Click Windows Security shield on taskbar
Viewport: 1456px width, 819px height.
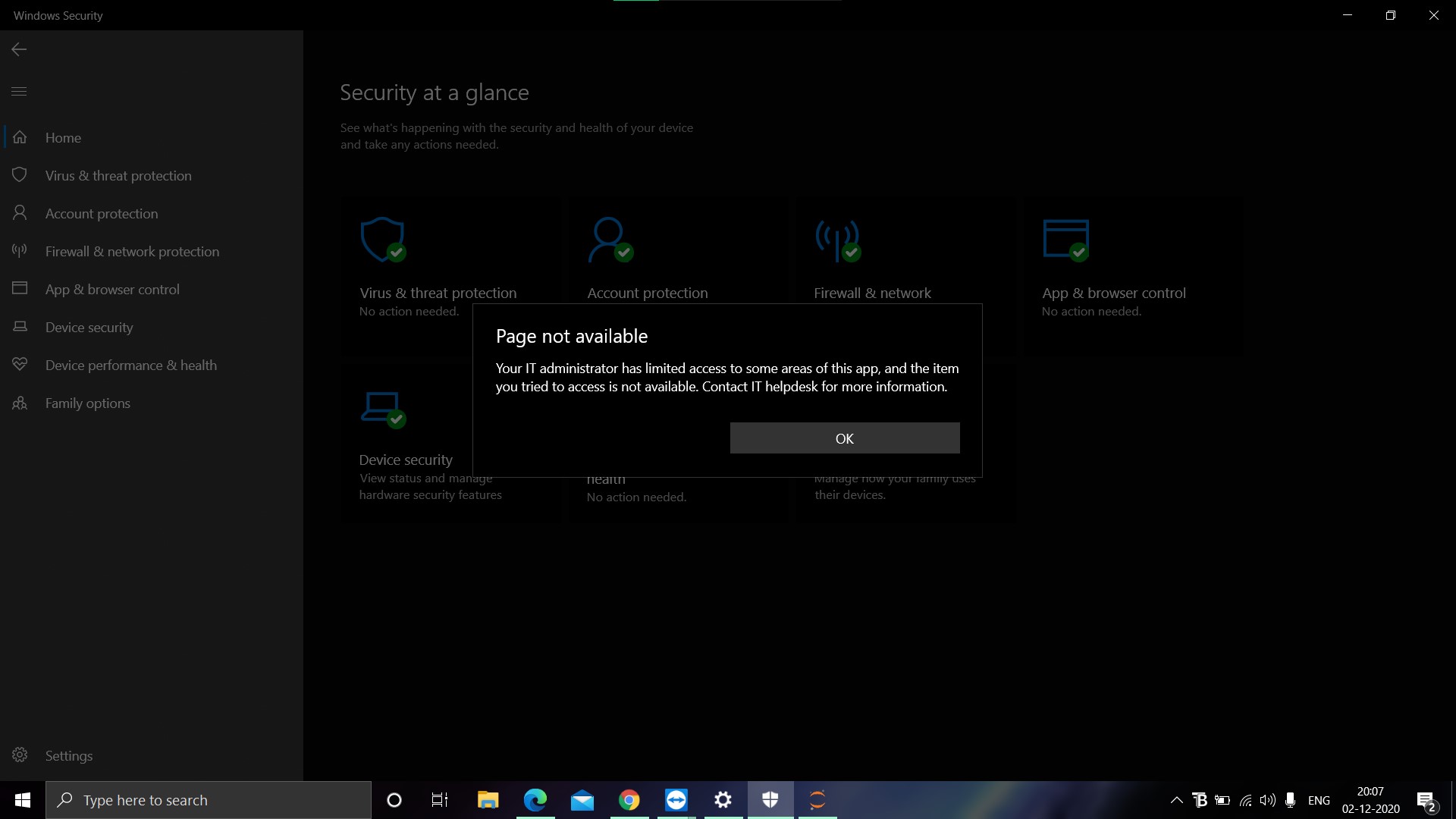770,800
